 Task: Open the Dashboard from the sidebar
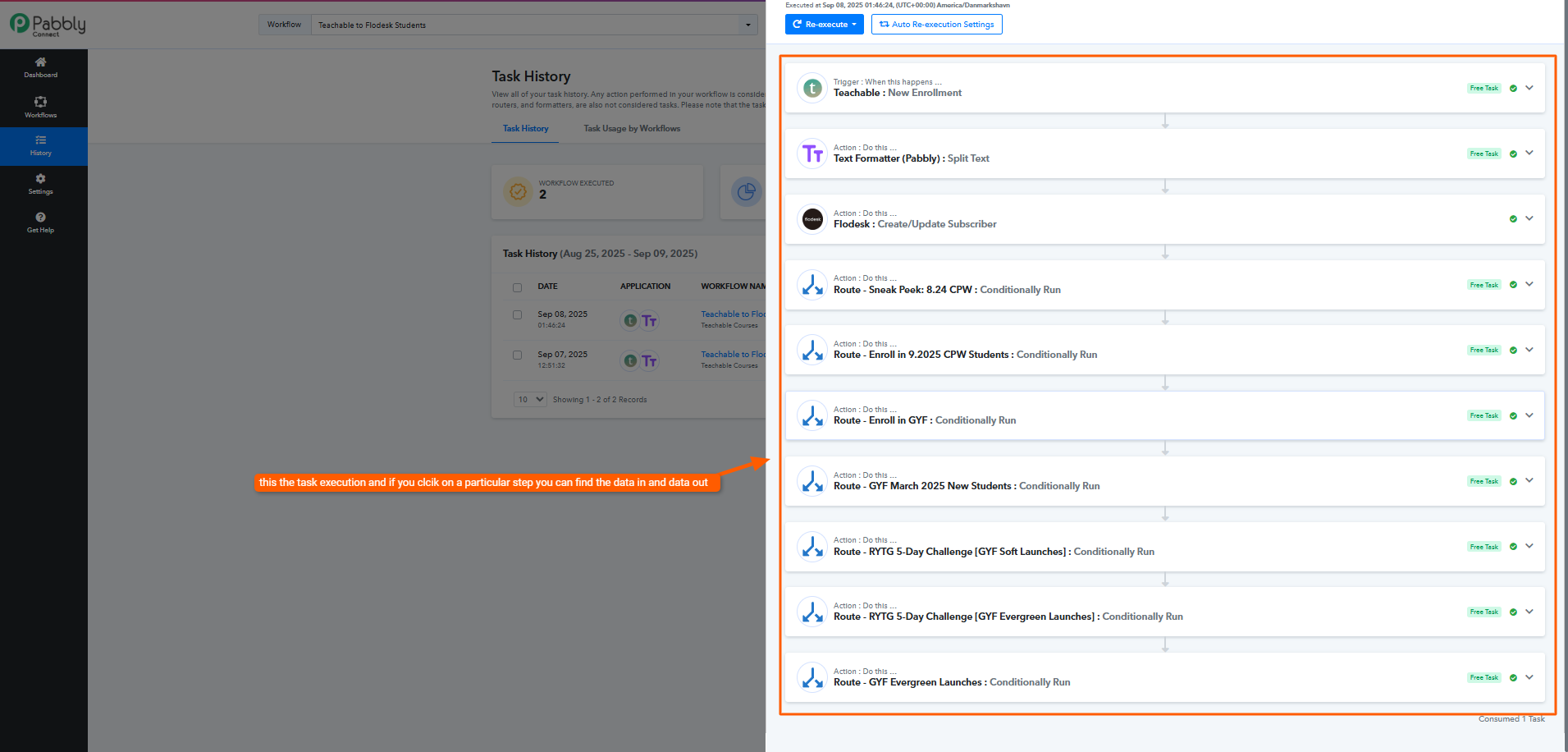pos(41,67)
